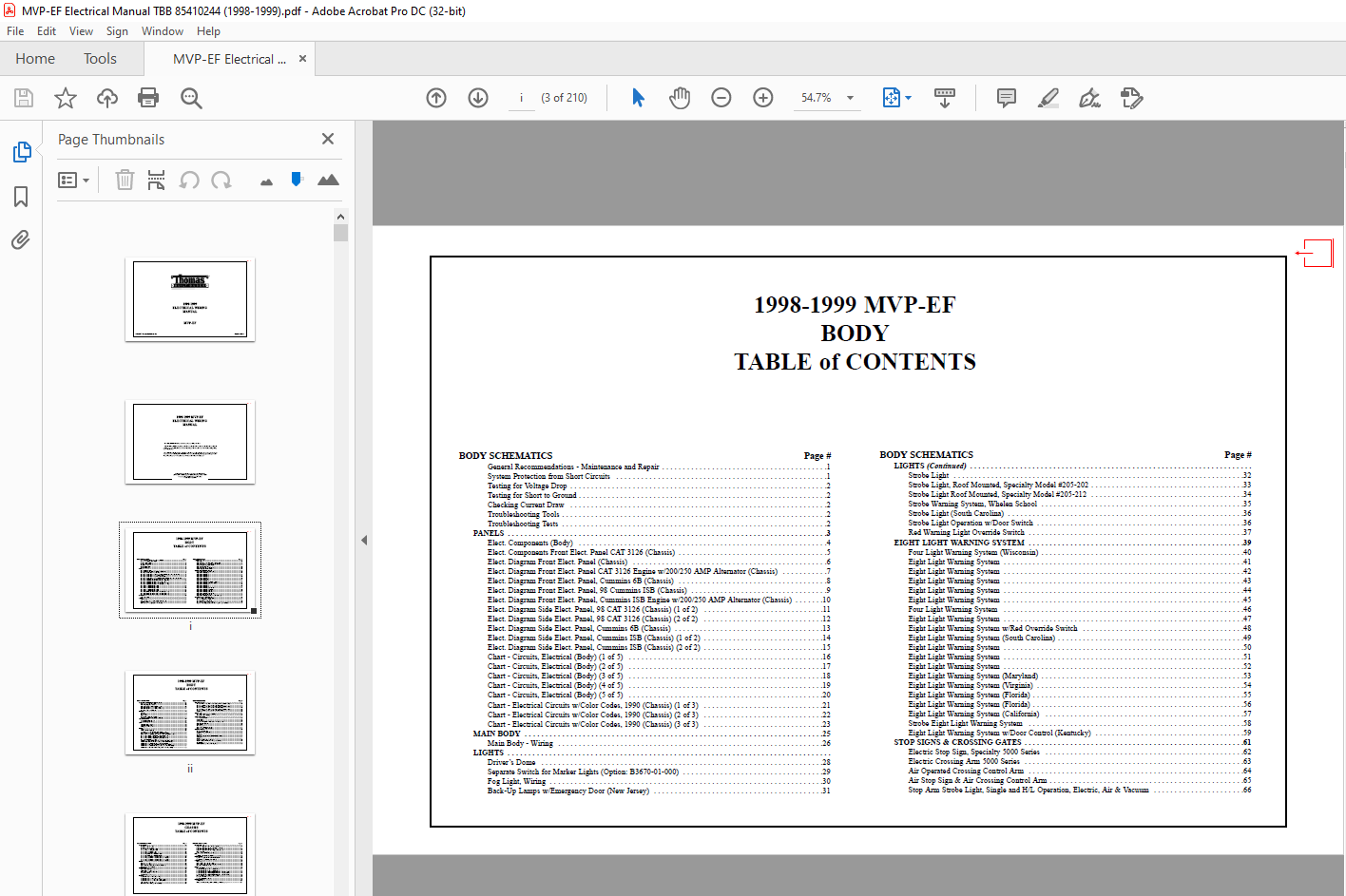Viewport: 1346px width, 896px height.
Task: Click the thumbnails panel scrollbar up arrow
Action: tap(340, 217)
